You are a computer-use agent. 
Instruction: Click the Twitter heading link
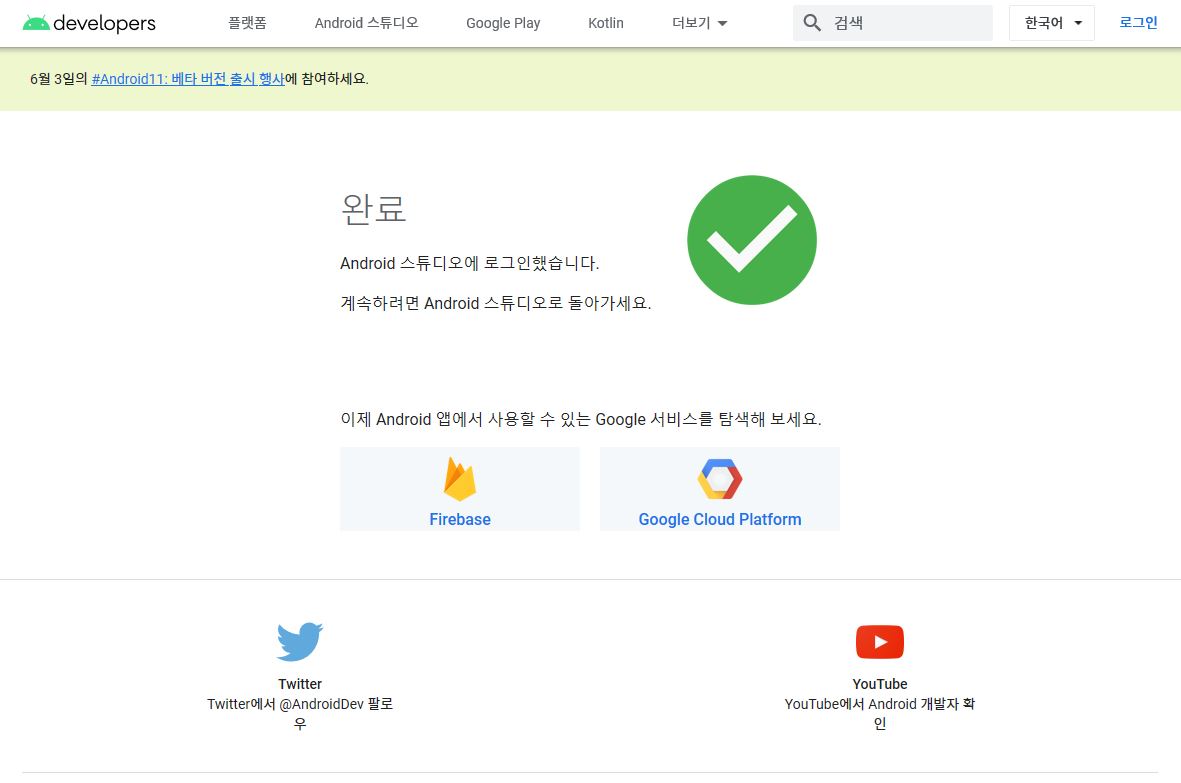[300, 684]
